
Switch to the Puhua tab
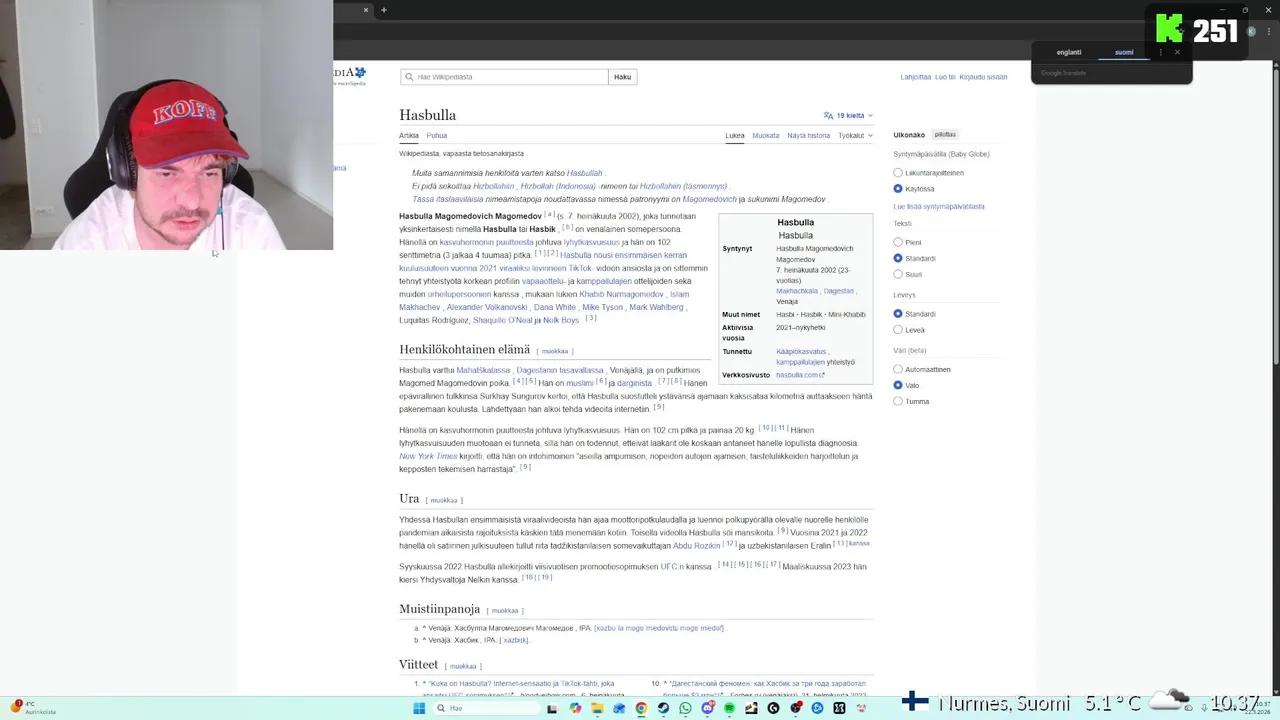437,135
